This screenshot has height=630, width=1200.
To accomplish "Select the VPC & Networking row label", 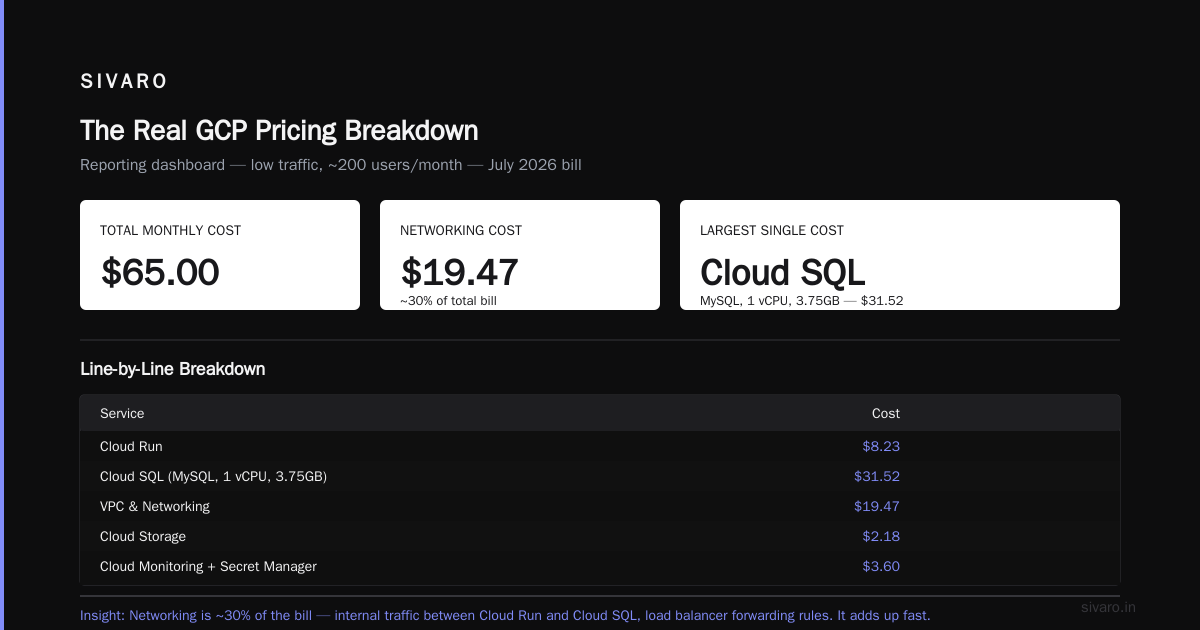I will pyautogui.click(x=155, y=506).
